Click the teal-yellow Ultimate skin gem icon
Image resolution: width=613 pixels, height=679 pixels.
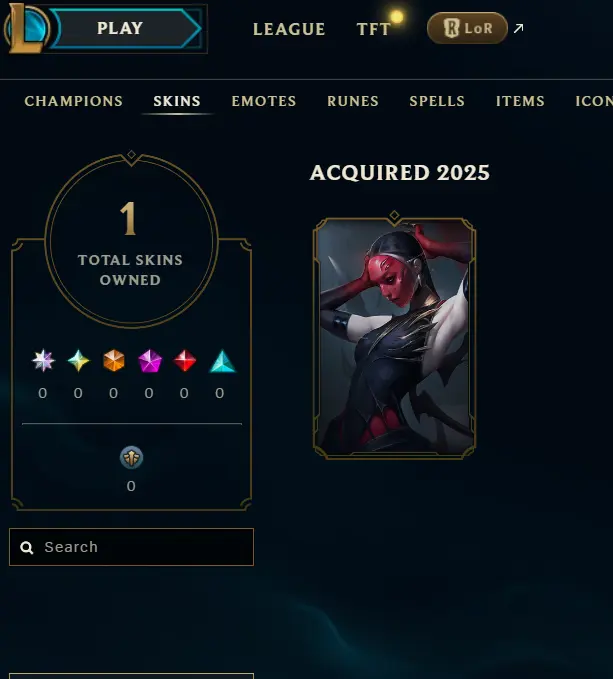click(79, 360)
